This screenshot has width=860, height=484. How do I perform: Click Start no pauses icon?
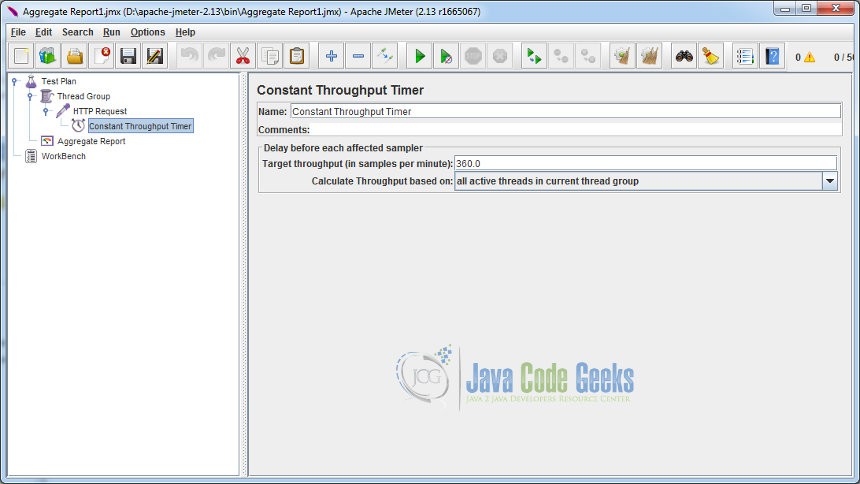[x=446, y=56]
